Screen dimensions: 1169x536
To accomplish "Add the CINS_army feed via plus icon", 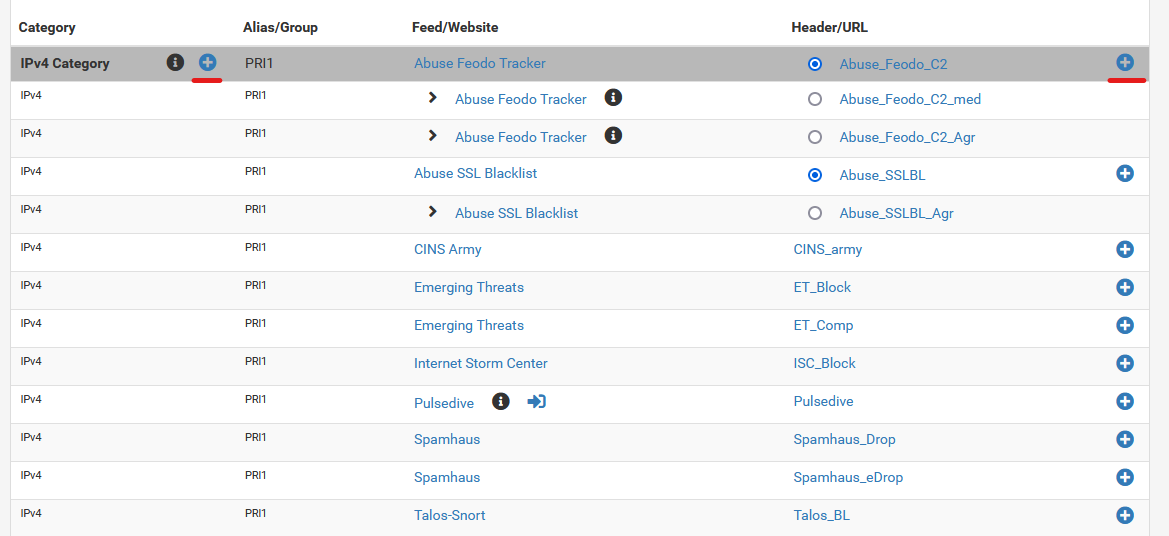I will 1125,249.
